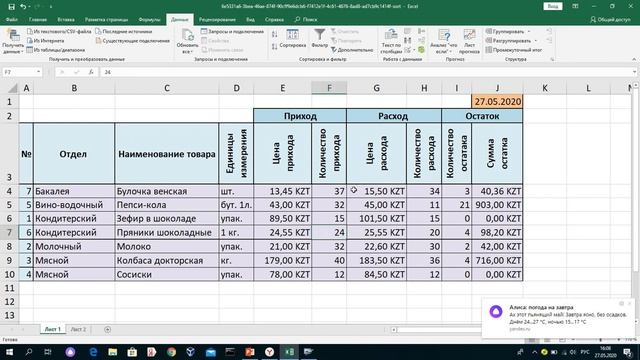Add a new sheet with plus icon
The height and width of the screenshot is (360, 640).
click(107, 329)
